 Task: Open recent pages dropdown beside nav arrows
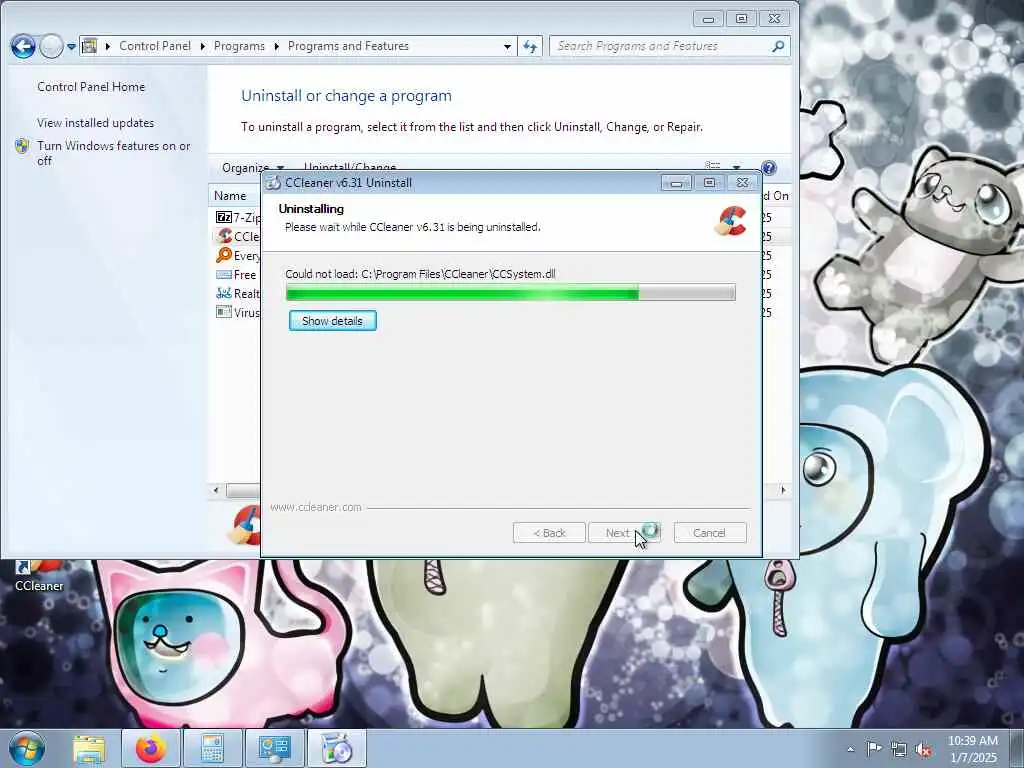71,46
